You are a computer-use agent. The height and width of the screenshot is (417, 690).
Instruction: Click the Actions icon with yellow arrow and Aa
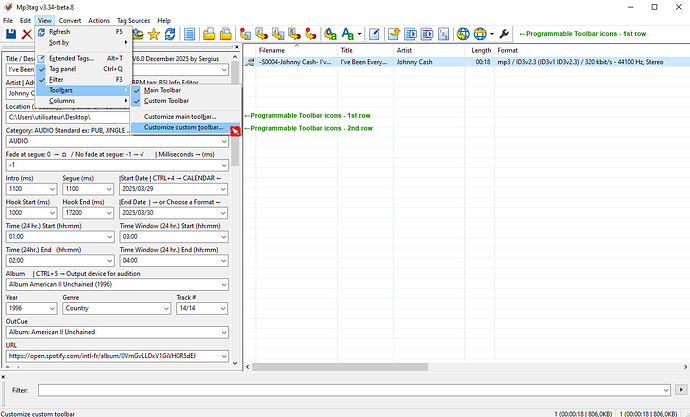[x=330, y=34]
